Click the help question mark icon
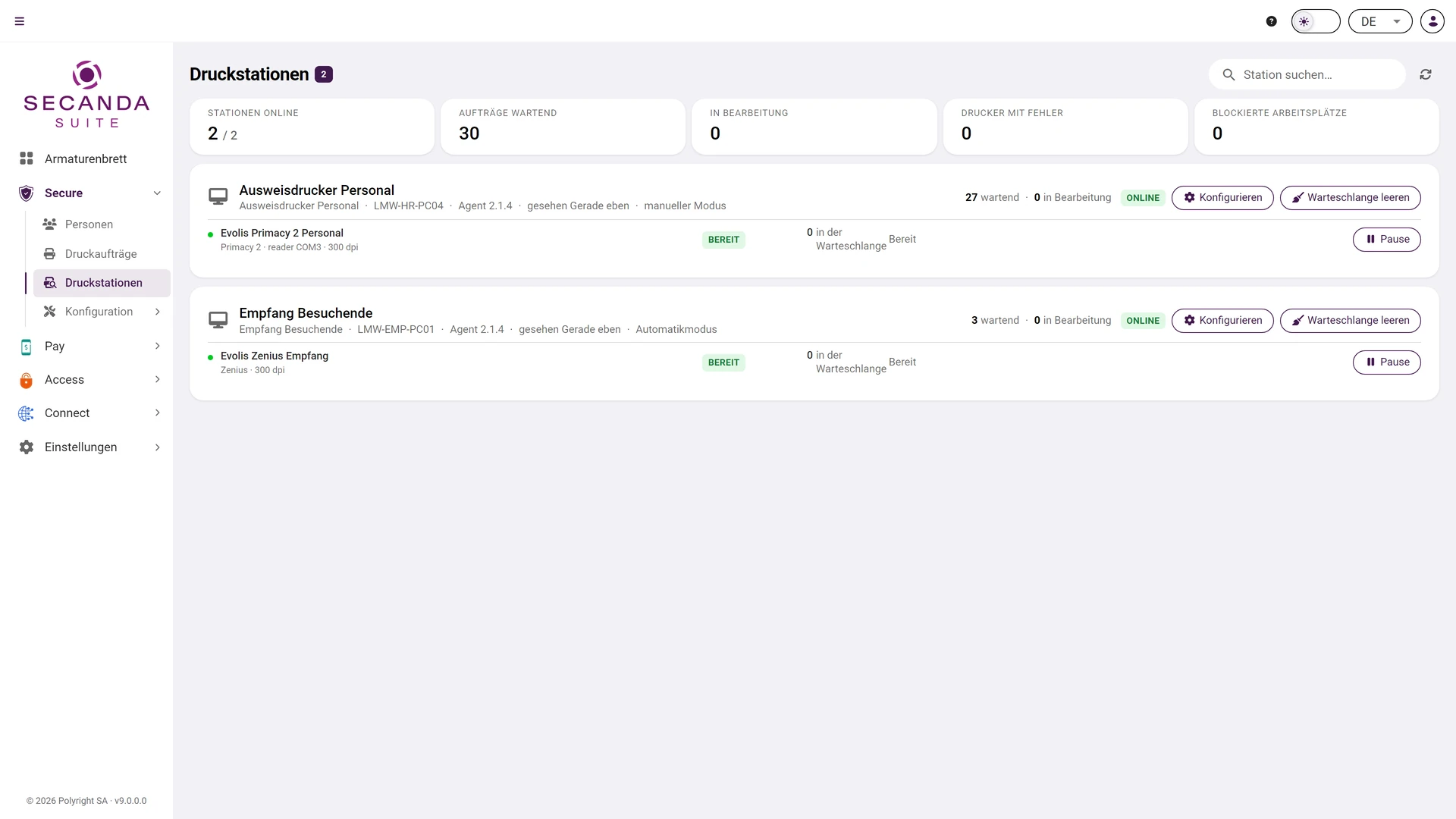Viewport: 1456px width, 819px height. [1272, 21]
